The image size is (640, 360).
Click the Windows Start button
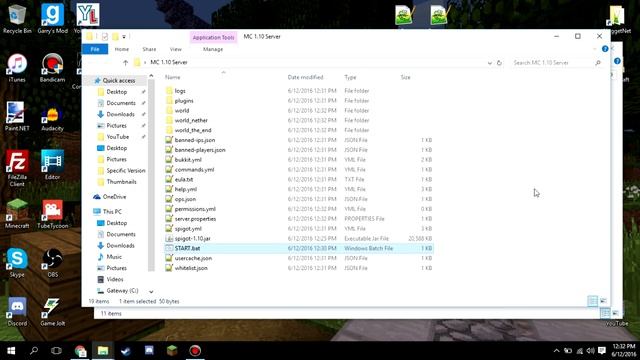point(11,351)
